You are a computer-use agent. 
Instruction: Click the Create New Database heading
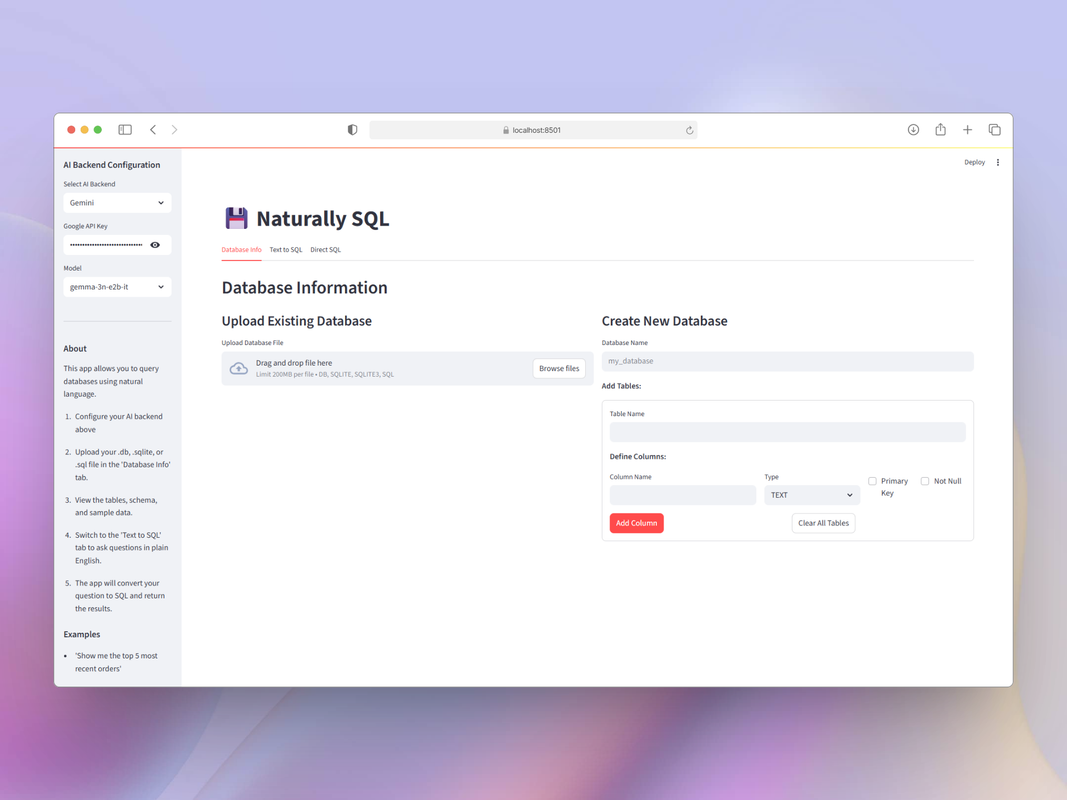pyautogui.click(x=664, y=321)
